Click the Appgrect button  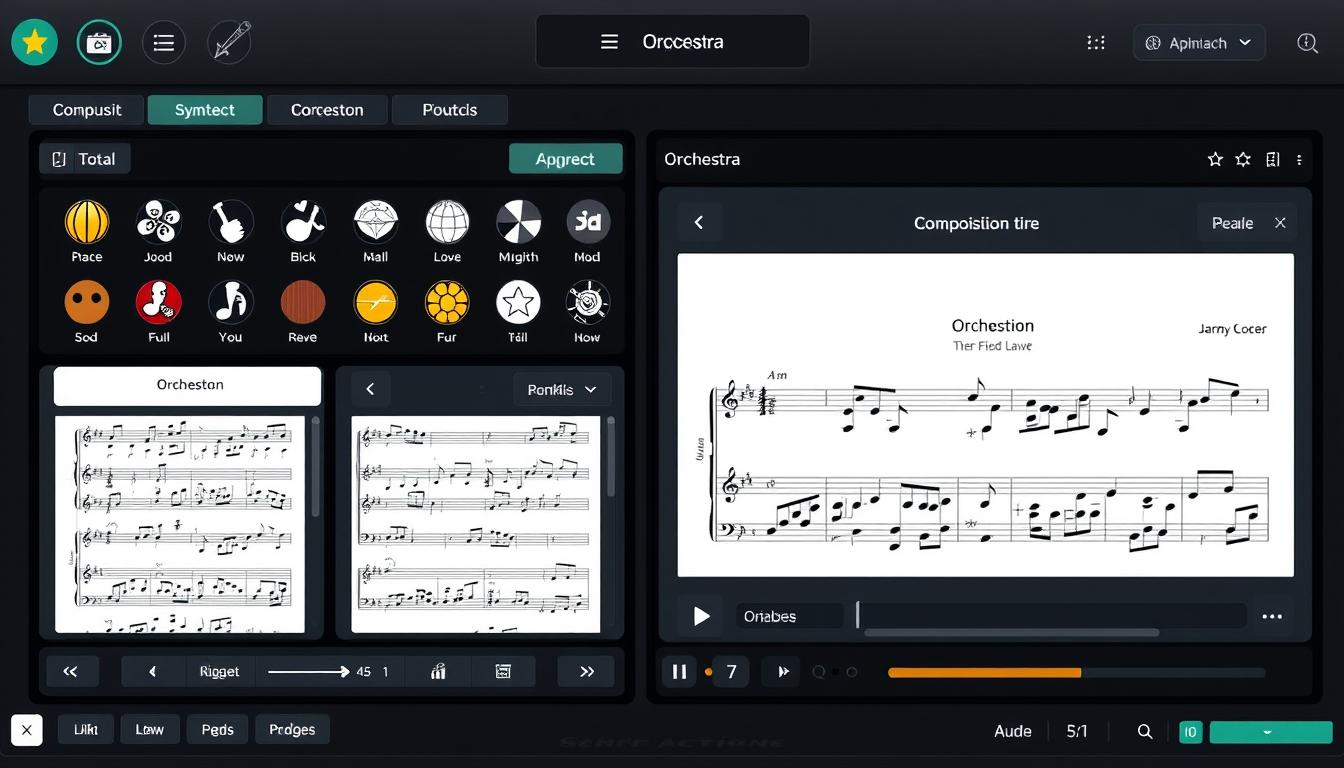[x=565, y=159]
